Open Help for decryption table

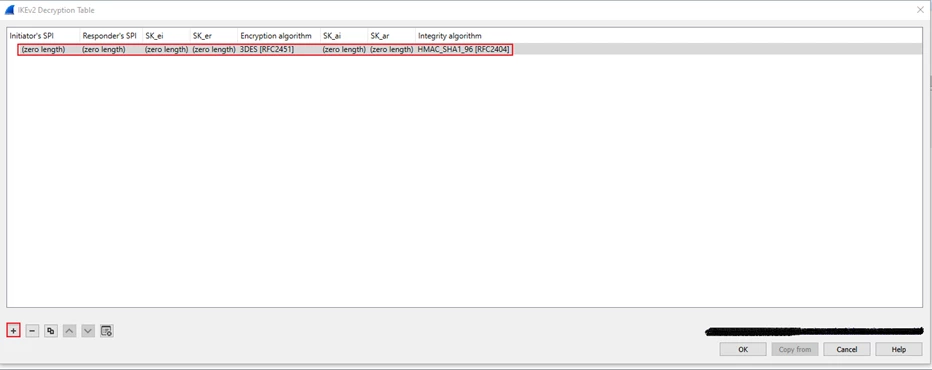click(899, 349)
